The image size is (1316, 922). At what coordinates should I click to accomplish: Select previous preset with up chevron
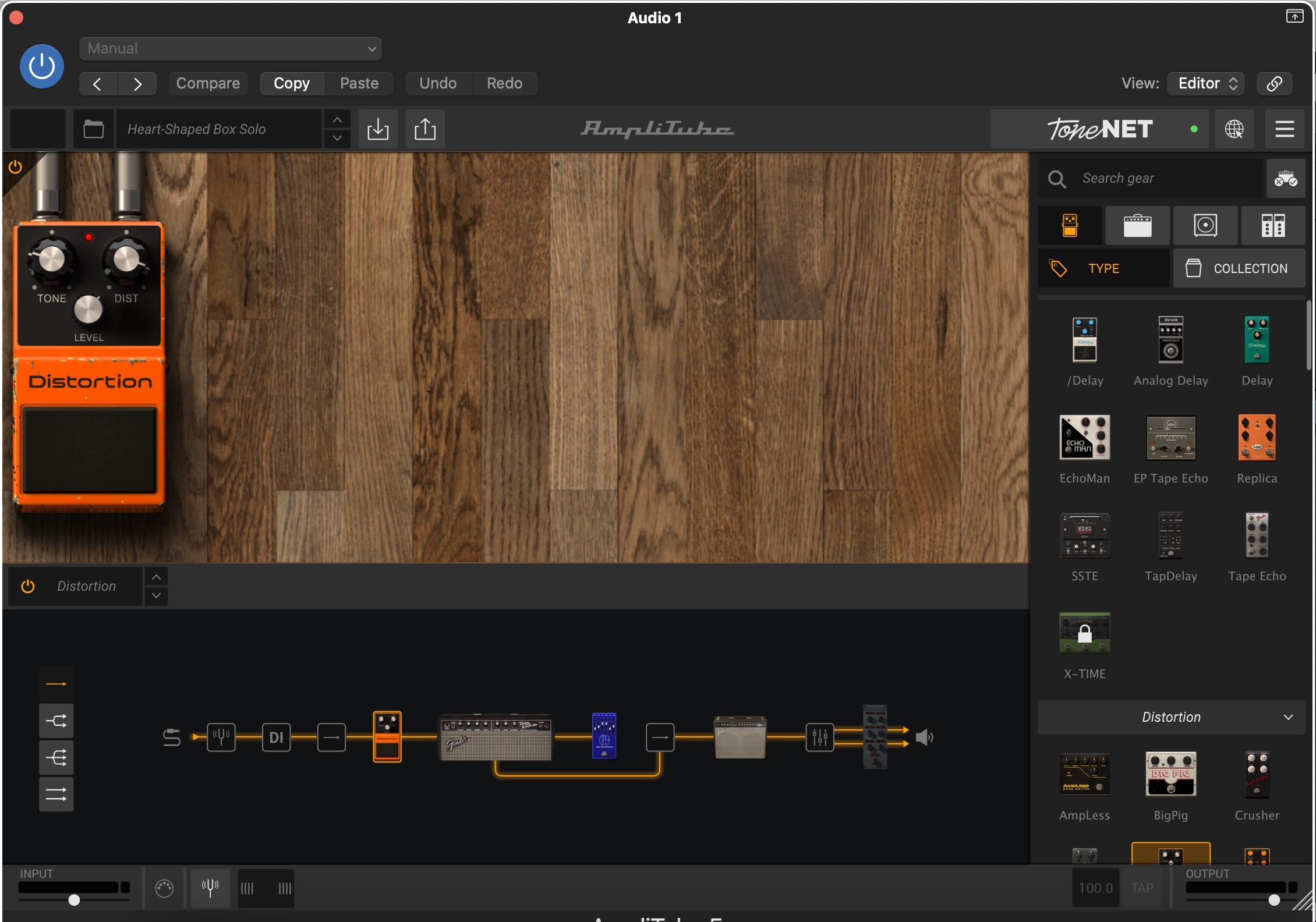(x=337, y=120)
